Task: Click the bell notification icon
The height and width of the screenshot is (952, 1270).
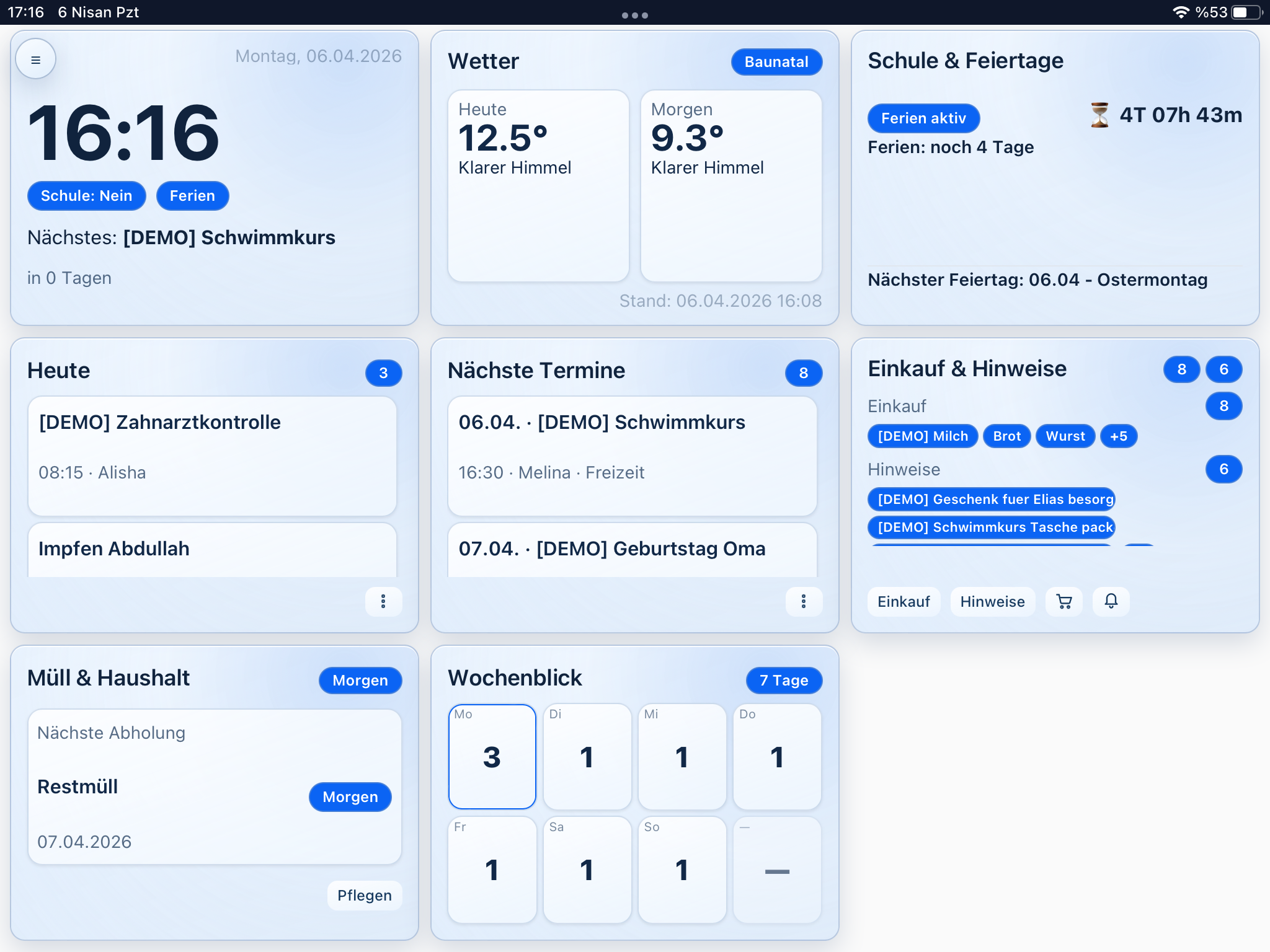Action: click(x=1111, y=601)
